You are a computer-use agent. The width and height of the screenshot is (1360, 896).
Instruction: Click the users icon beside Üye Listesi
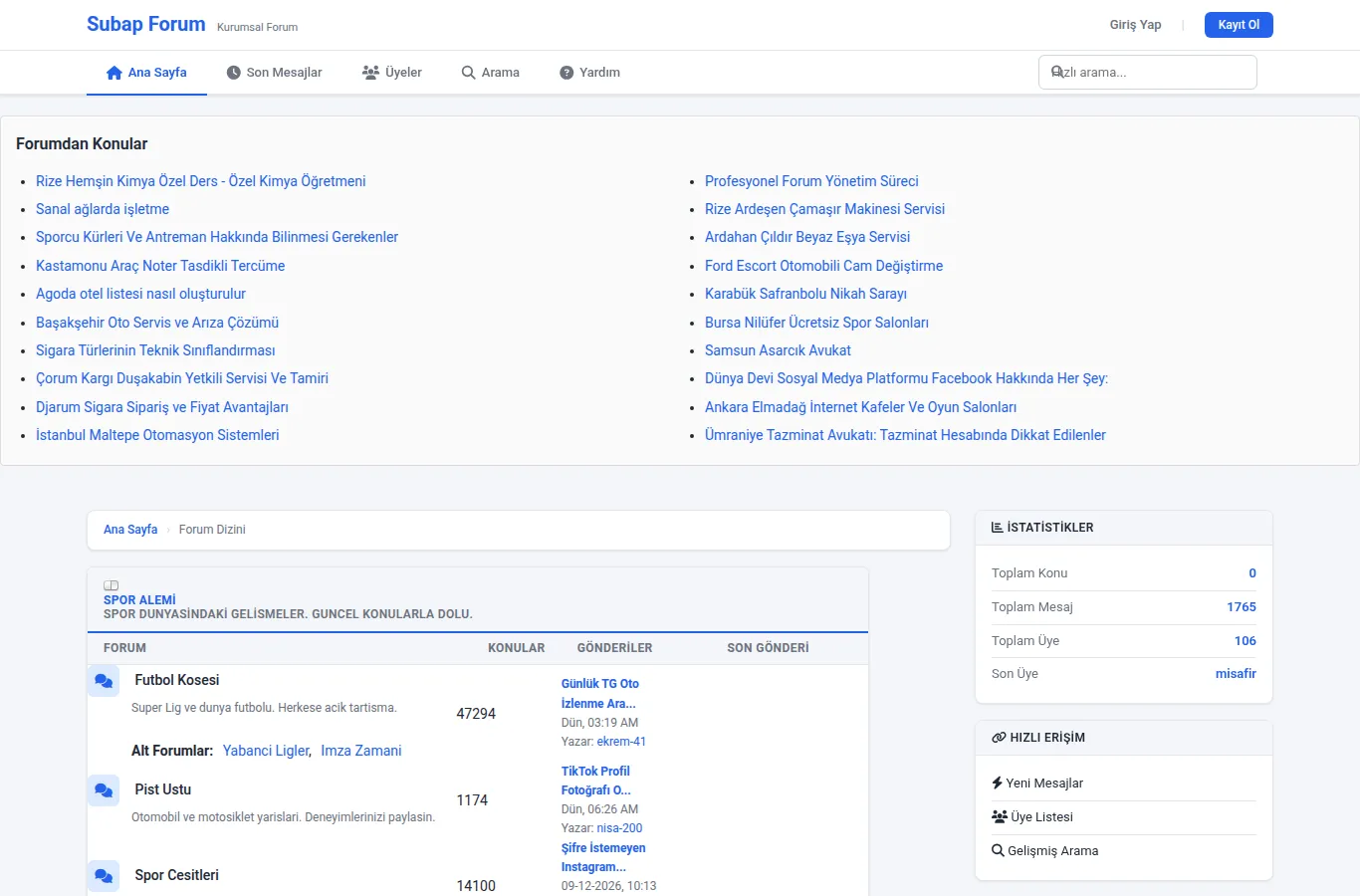click(1000, 816)
